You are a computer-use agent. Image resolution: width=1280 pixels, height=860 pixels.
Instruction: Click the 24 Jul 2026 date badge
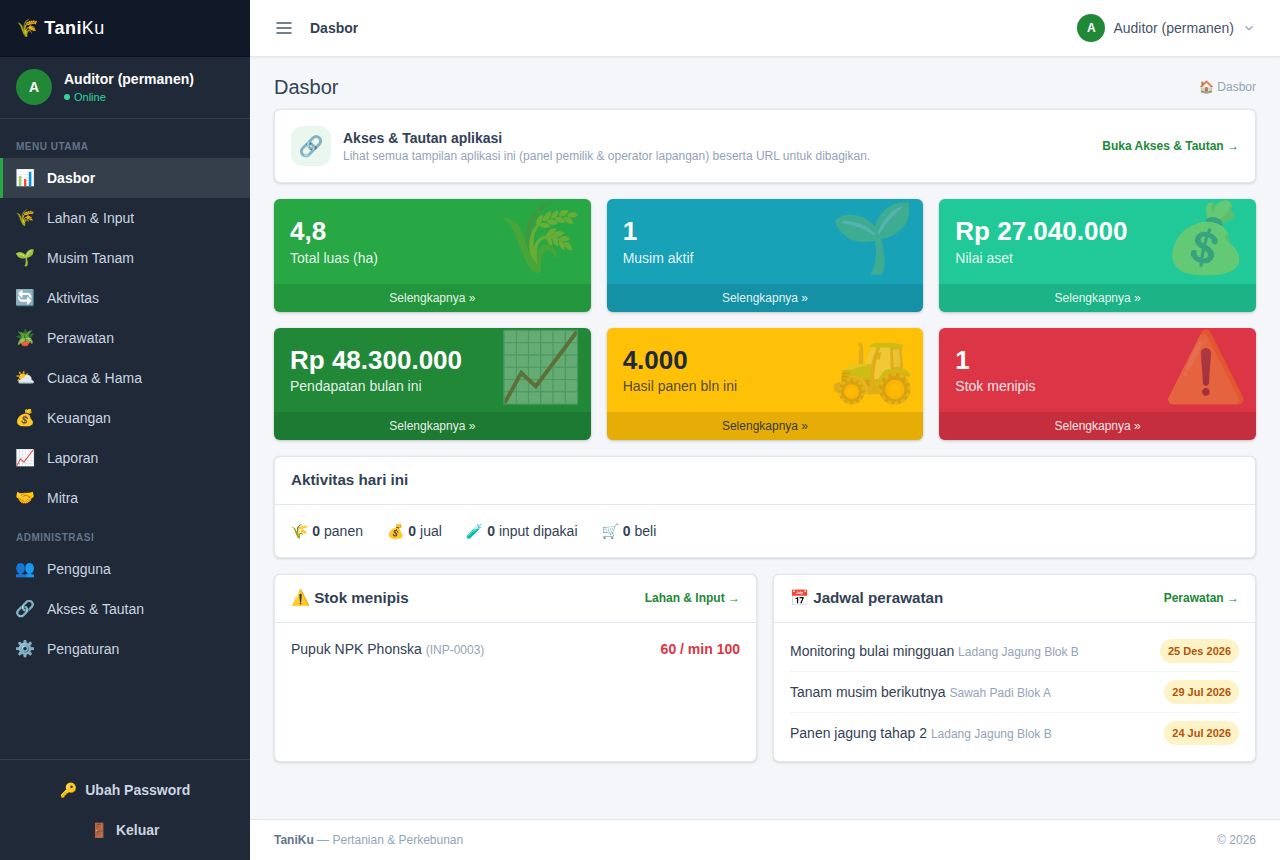(x=1201, y=733)
